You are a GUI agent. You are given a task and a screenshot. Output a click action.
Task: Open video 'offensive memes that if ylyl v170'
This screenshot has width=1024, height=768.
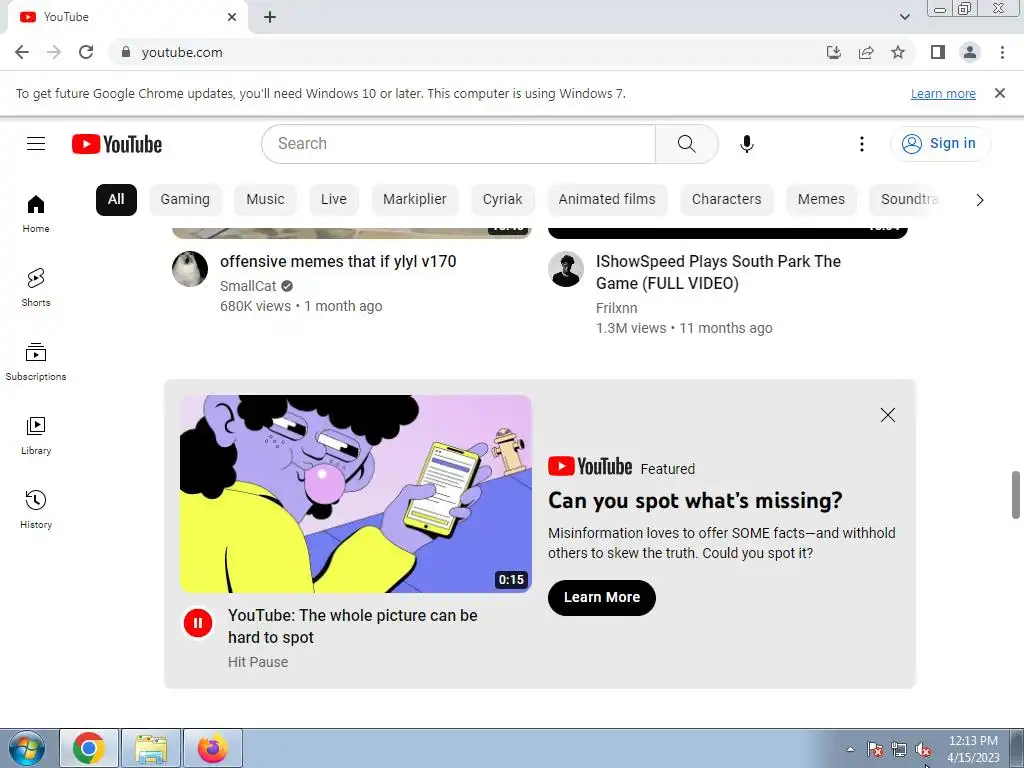click(338, 261)
